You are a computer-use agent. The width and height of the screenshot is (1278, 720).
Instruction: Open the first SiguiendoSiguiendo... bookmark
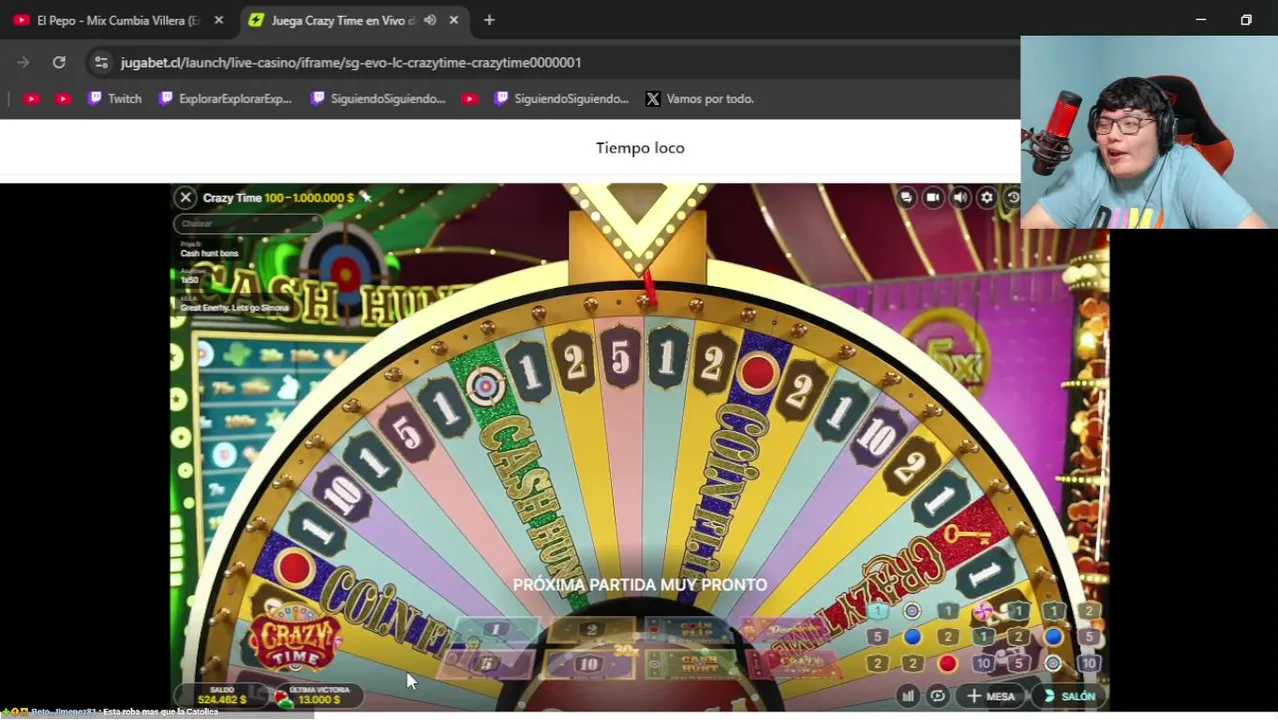click(378, 99)
